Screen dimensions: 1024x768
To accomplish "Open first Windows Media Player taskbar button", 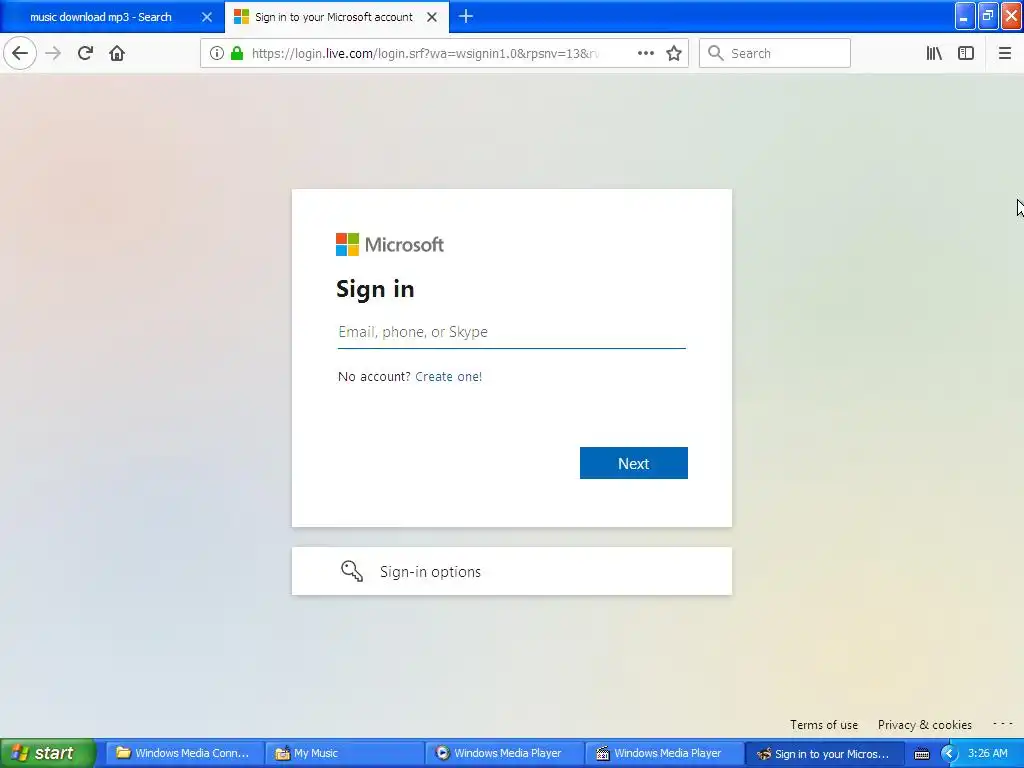I will (x=504, y=753).
